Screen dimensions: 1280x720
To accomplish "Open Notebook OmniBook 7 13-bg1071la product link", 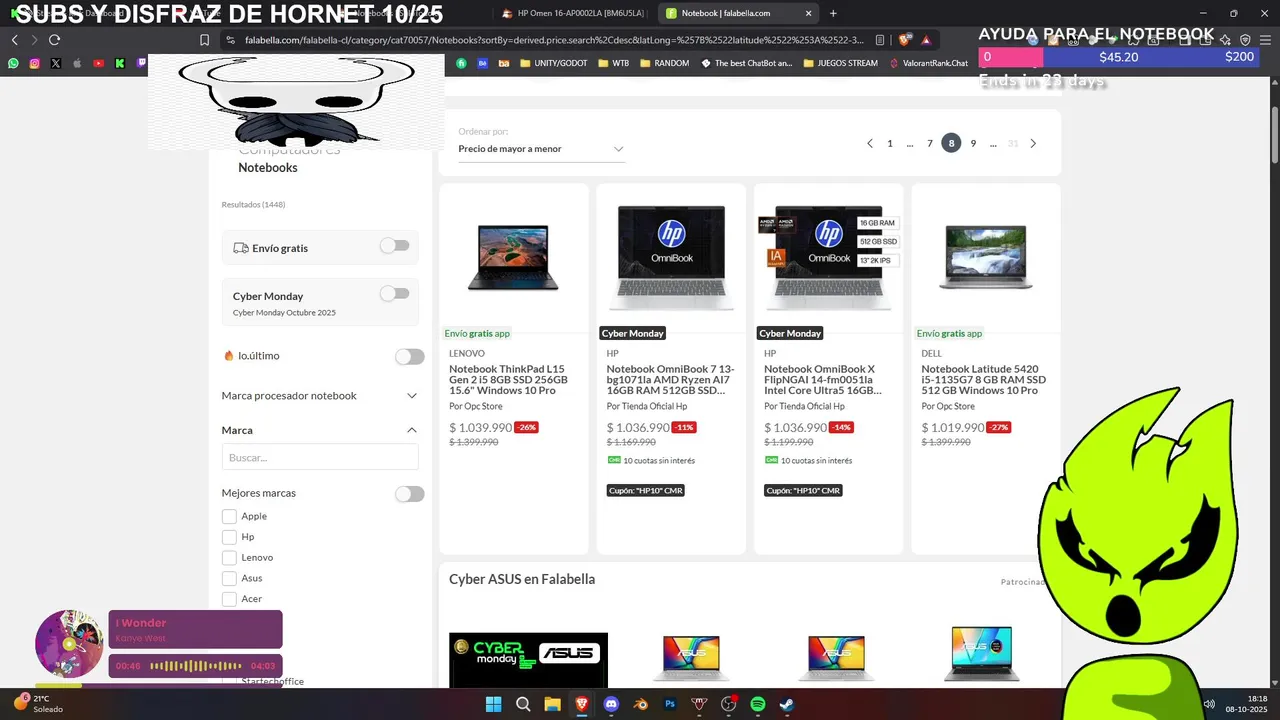I will [x=669, y=380].
